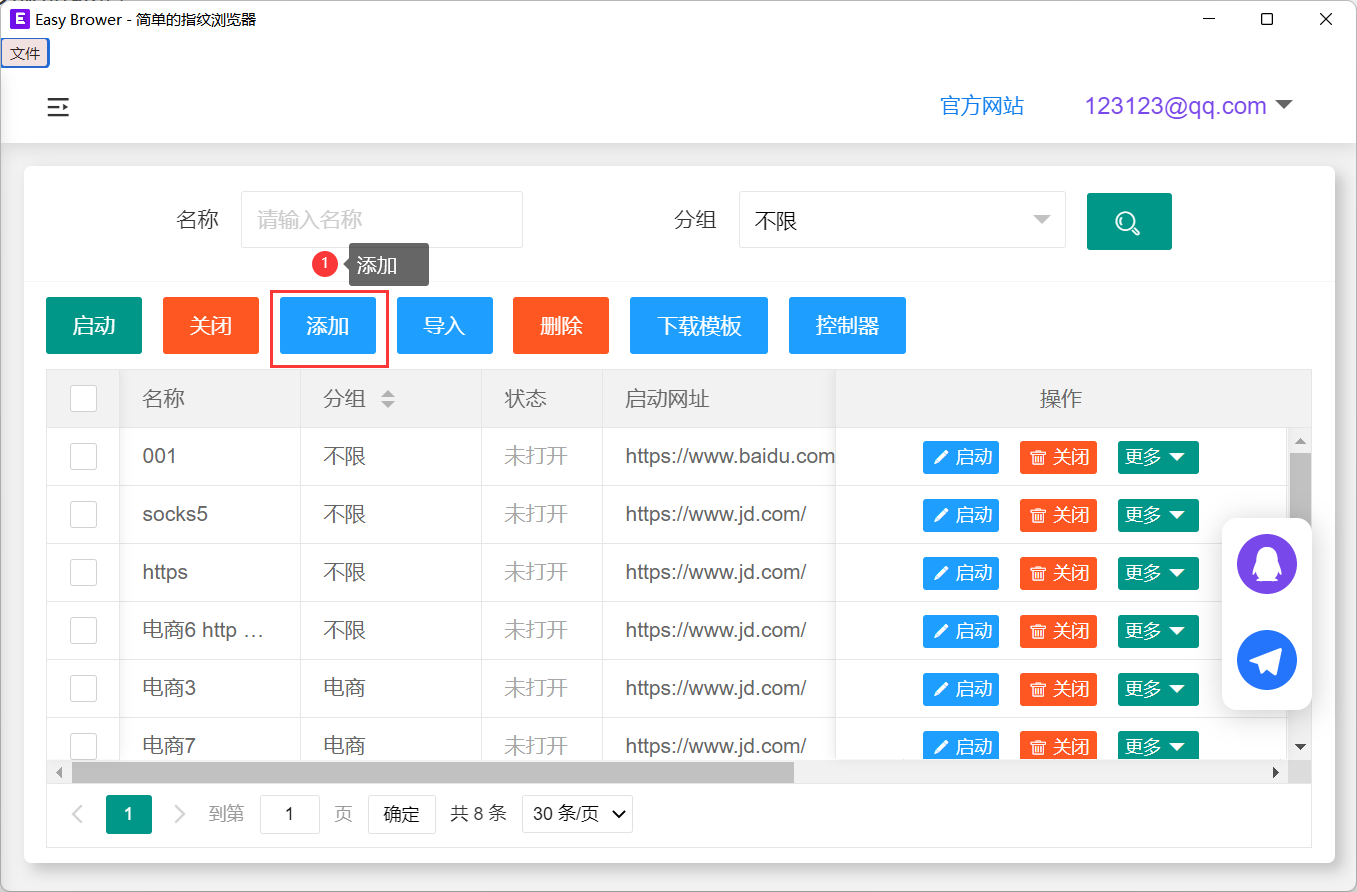This screenshot has height=892, width=1357.
Task: Check the box for row 001
Action: point(83,456)
